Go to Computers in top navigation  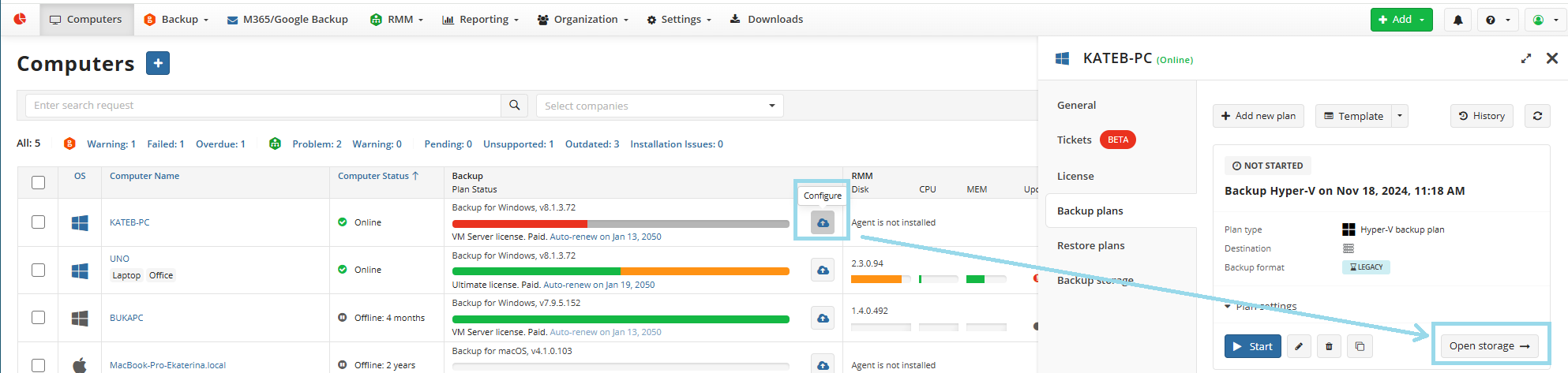point(85,19)
